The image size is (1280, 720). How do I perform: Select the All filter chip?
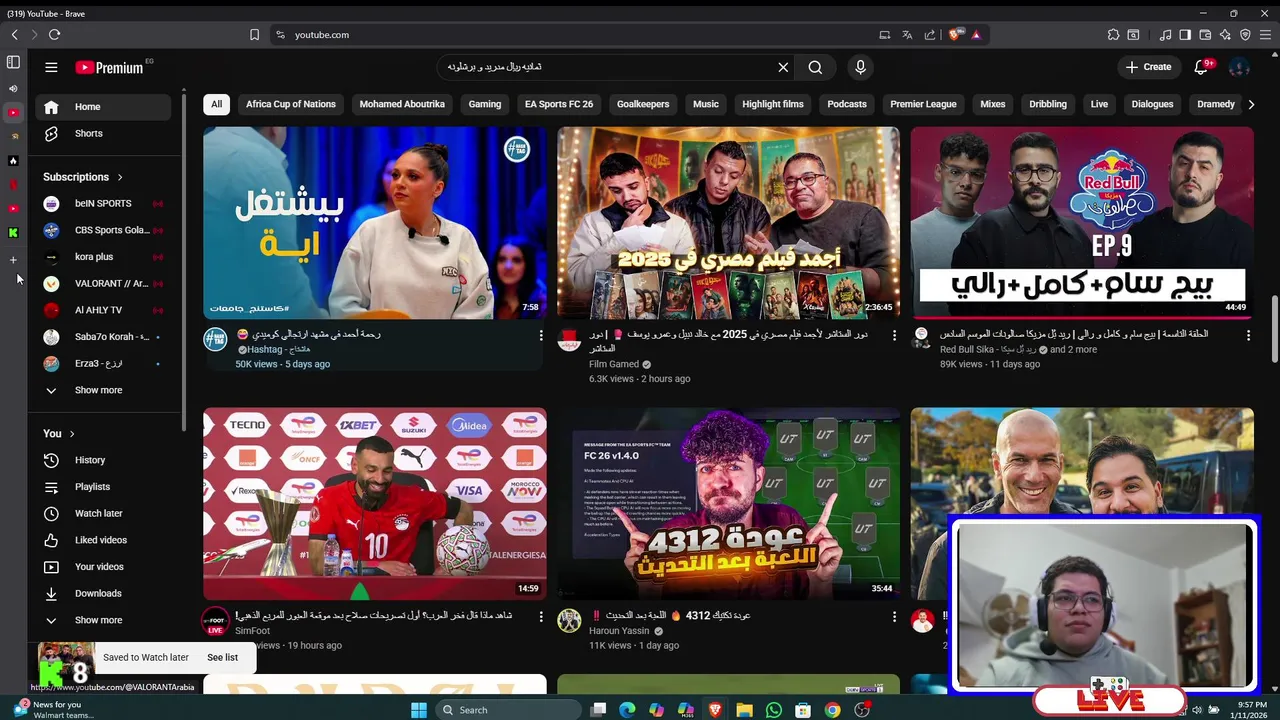[x=216, y=104]
